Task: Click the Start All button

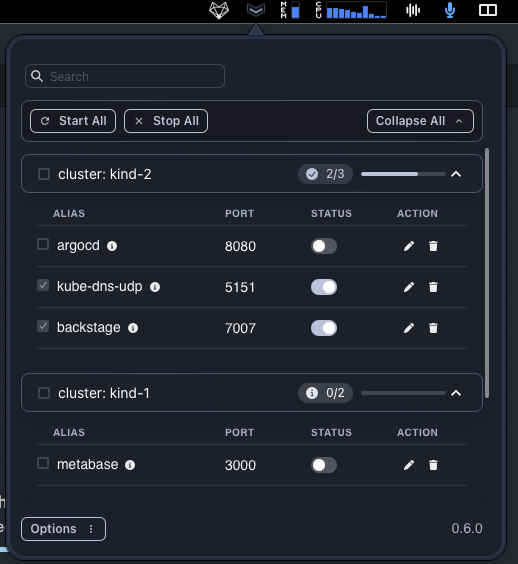Action: [73, 121]
